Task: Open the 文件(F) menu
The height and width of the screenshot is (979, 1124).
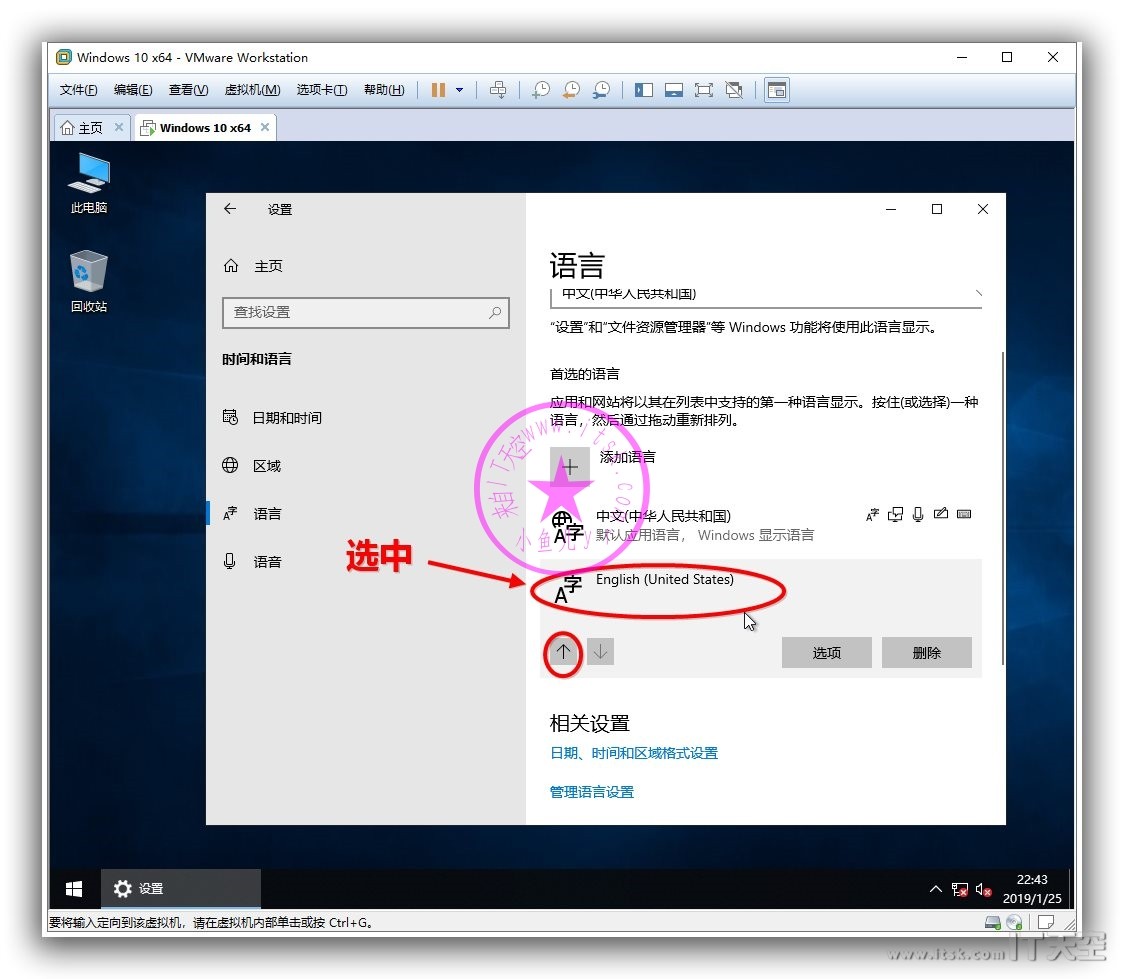Action: coord(78,90)
